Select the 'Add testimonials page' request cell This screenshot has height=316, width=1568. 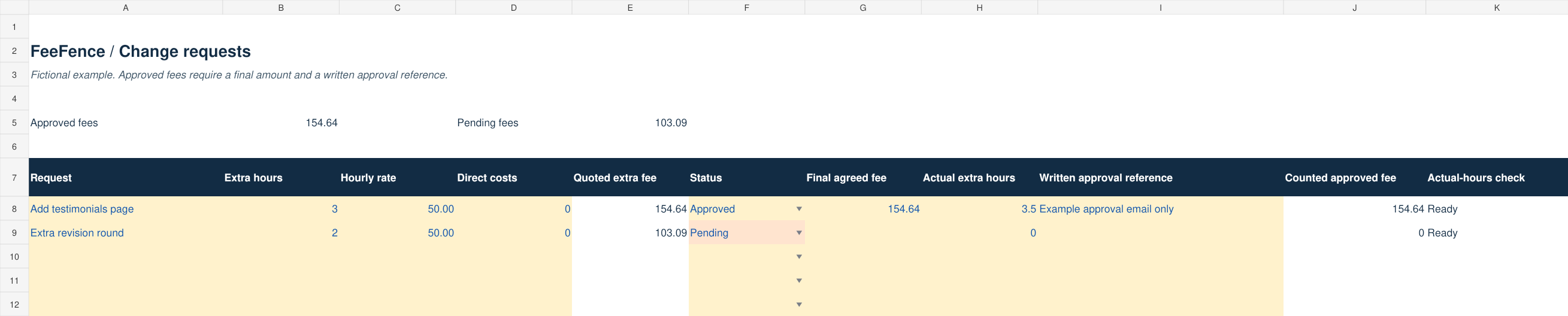tap(125, 209)
